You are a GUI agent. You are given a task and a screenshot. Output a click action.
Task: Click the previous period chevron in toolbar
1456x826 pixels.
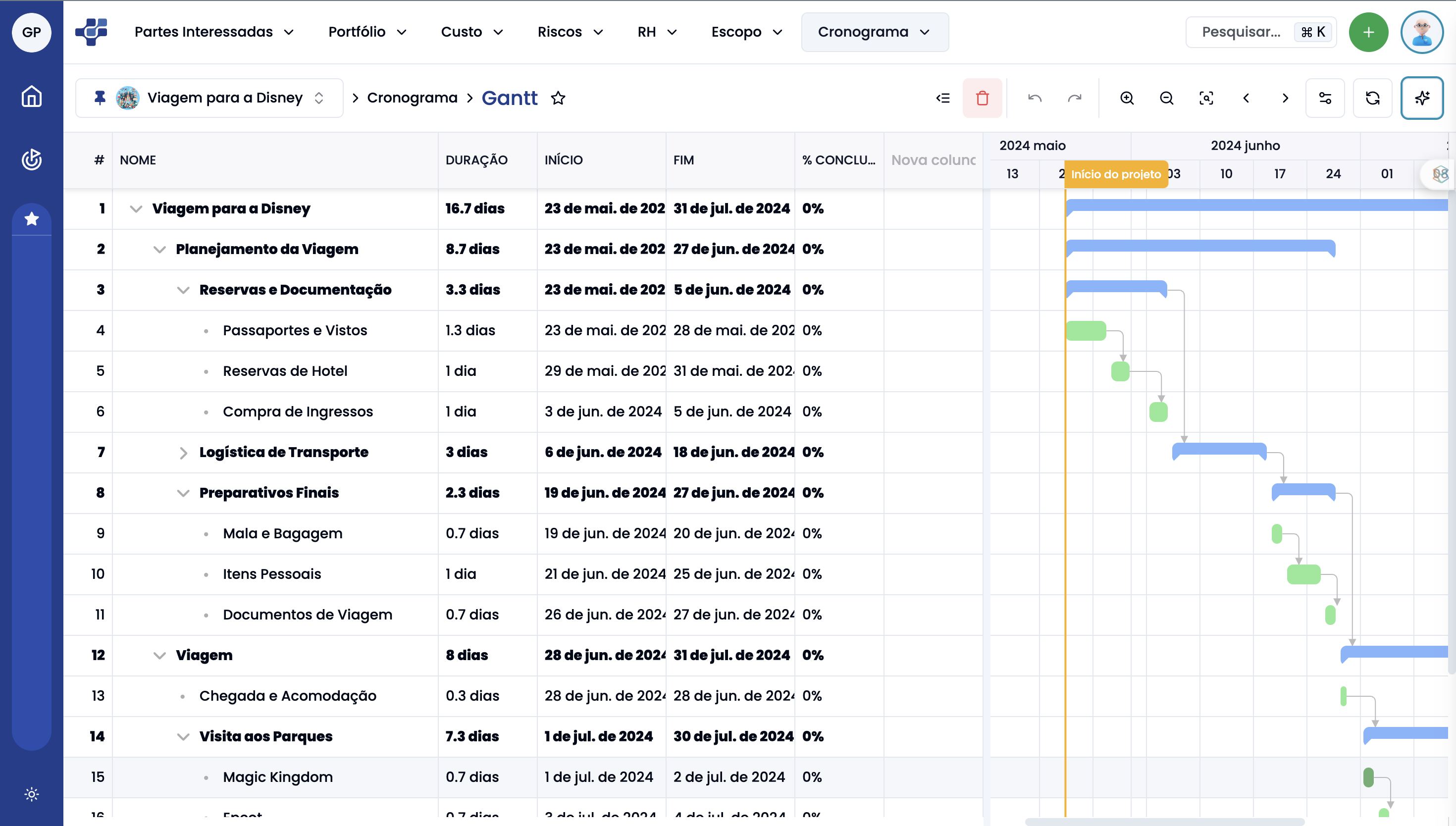[x=1246, y=98]
